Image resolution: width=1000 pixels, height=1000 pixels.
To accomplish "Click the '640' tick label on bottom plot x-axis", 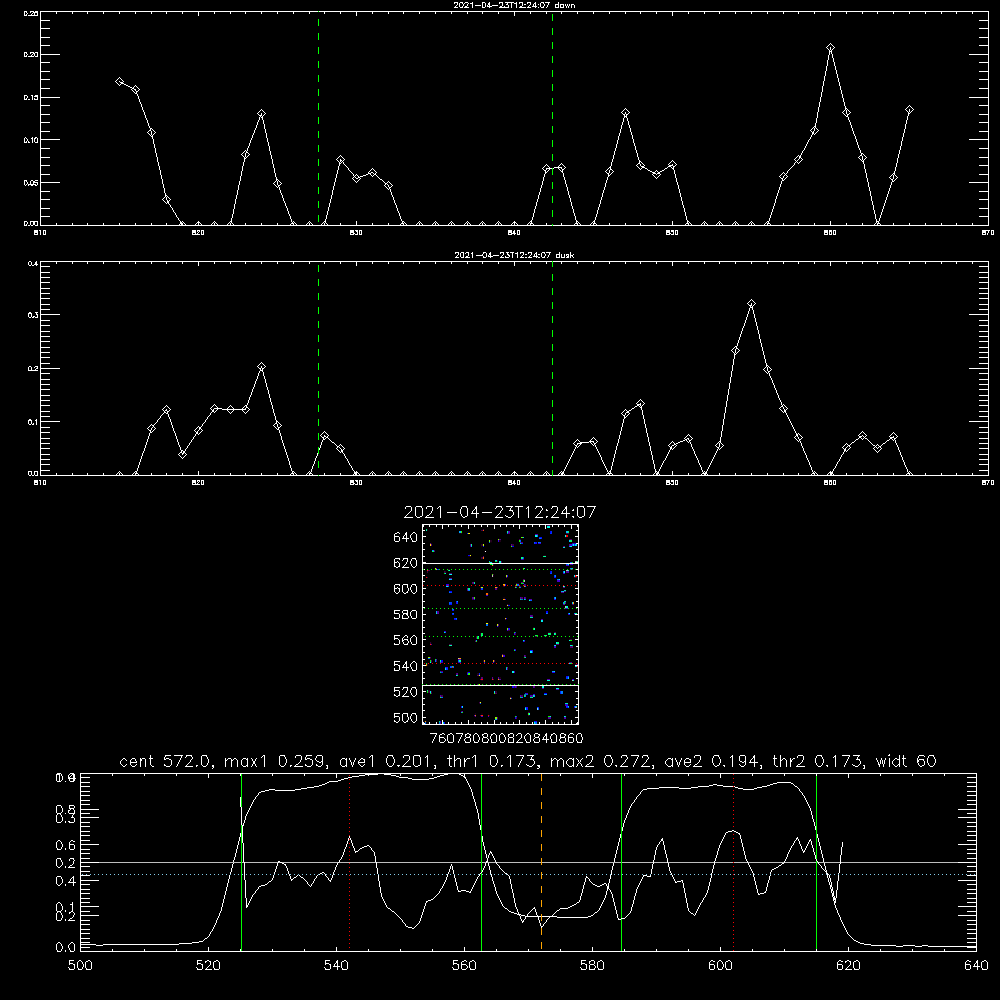I will (976, 966).
